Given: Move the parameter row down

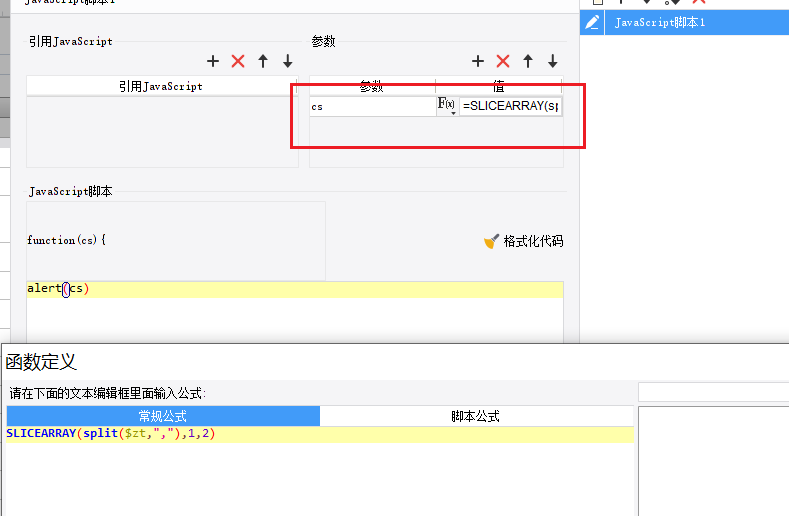Looking at the screenshot, I should (x=553, y=61).
